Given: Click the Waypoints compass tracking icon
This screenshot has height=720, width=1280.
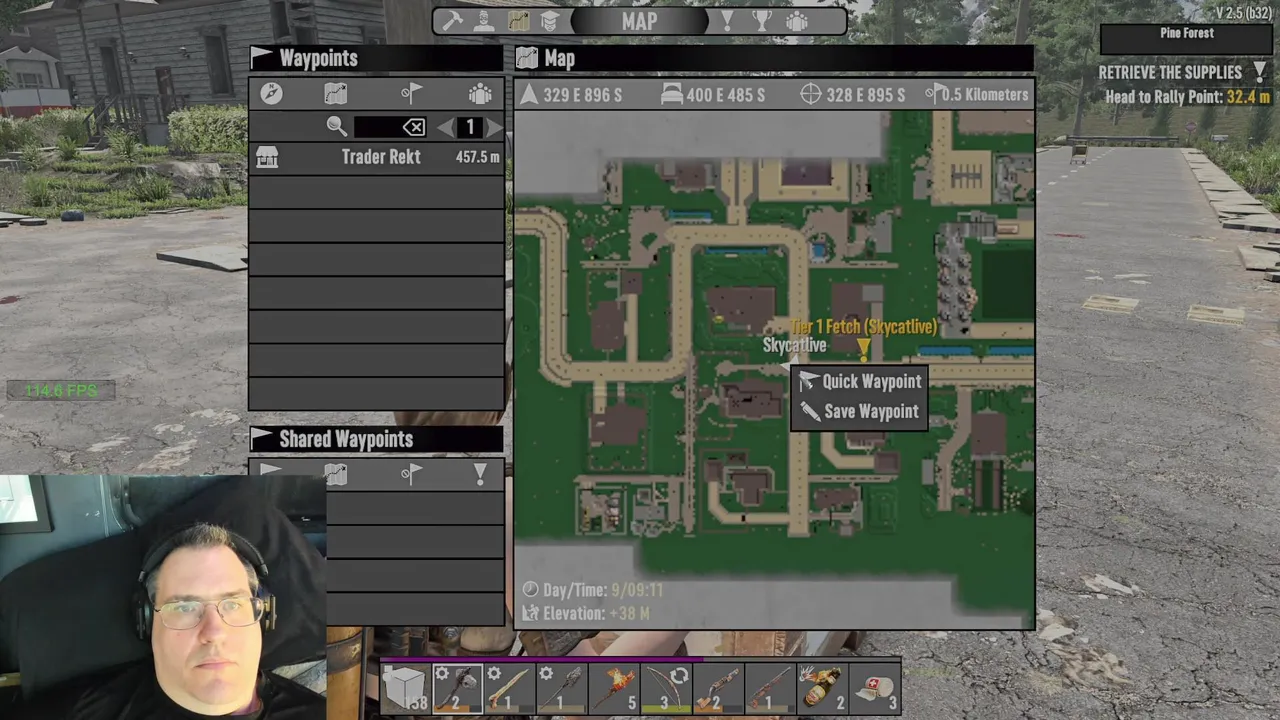Looking at the screenshot, I should point(271,93).
